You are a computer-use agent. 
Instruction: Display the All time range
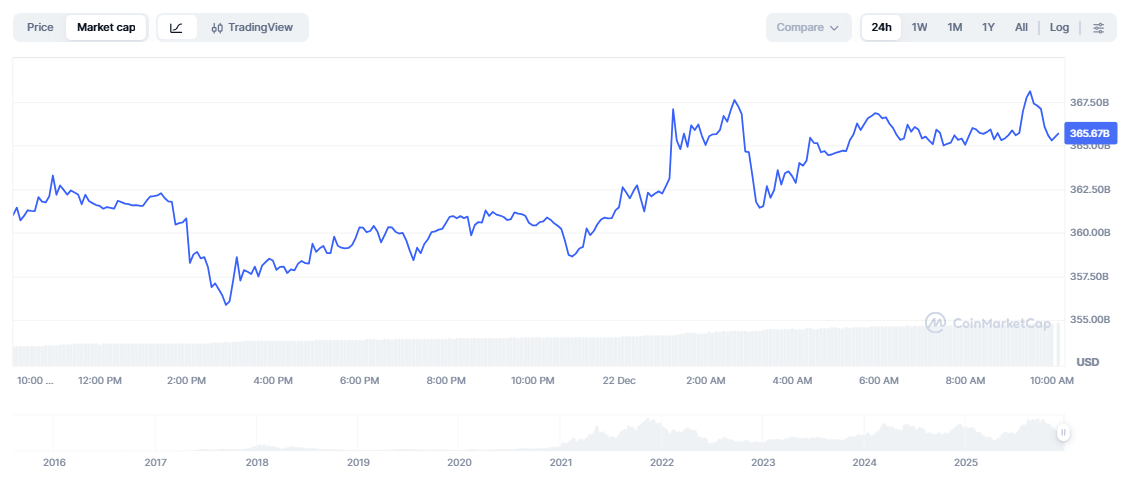pyautogui.click(x=1021, y=28)
